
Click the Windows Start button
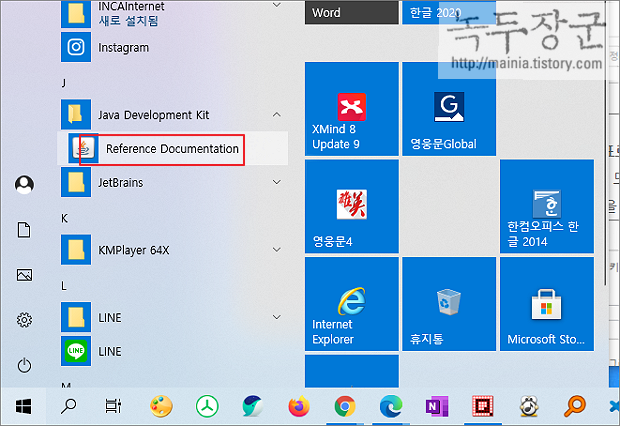click(x=23, y=406)
